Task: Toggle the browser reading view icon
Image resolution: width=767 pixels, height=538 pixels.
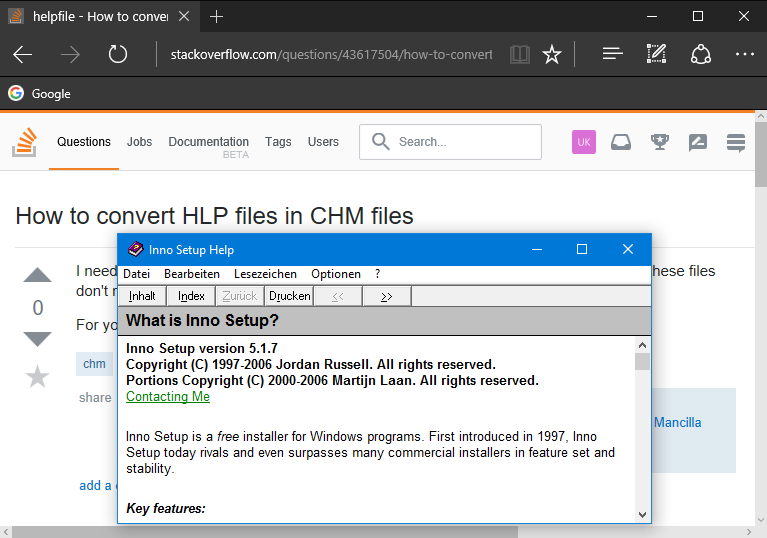Action: [519, 54]
